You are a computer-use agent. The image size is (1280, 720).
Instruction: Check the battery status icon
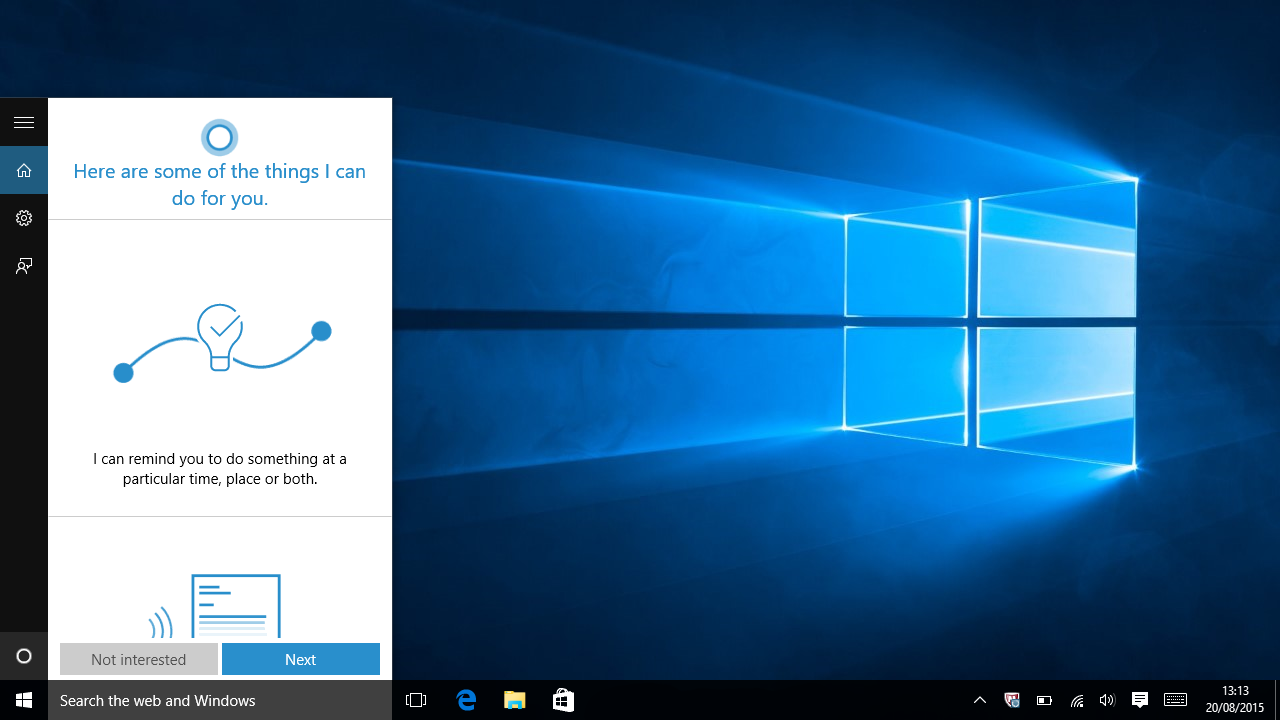(1044, 700)
